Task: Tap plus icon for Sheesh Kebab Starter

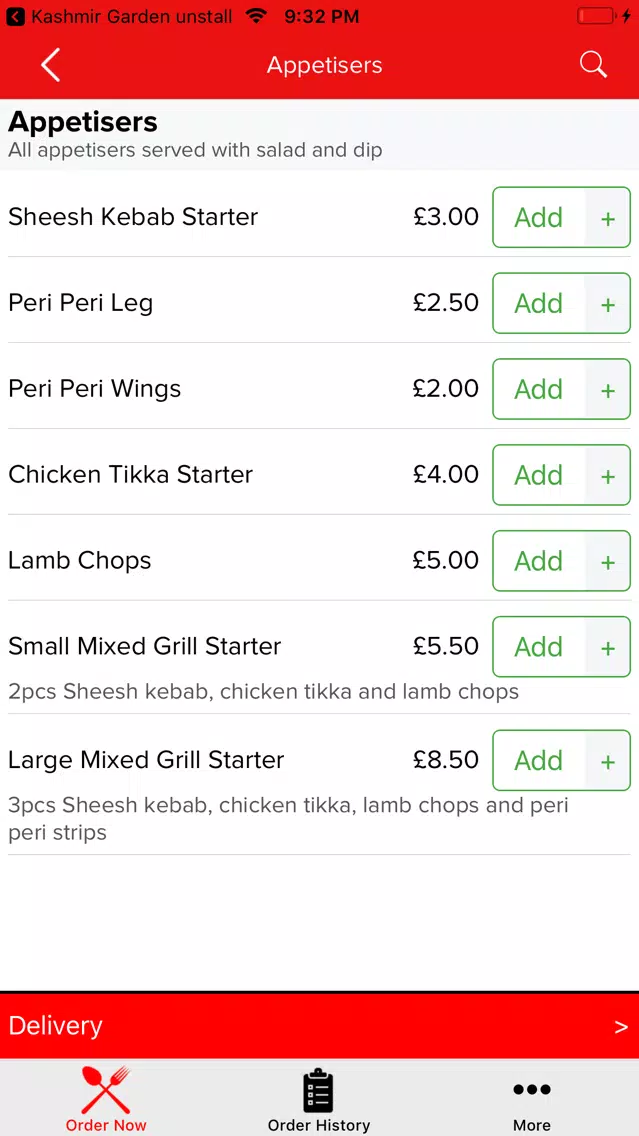Action: click(608, 218)
